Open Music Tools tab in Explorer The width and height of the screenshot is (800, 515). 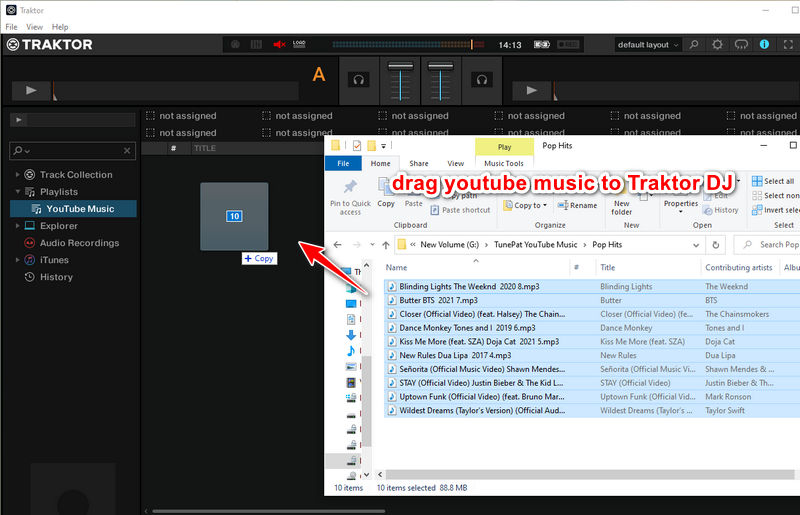click(504, 163)
